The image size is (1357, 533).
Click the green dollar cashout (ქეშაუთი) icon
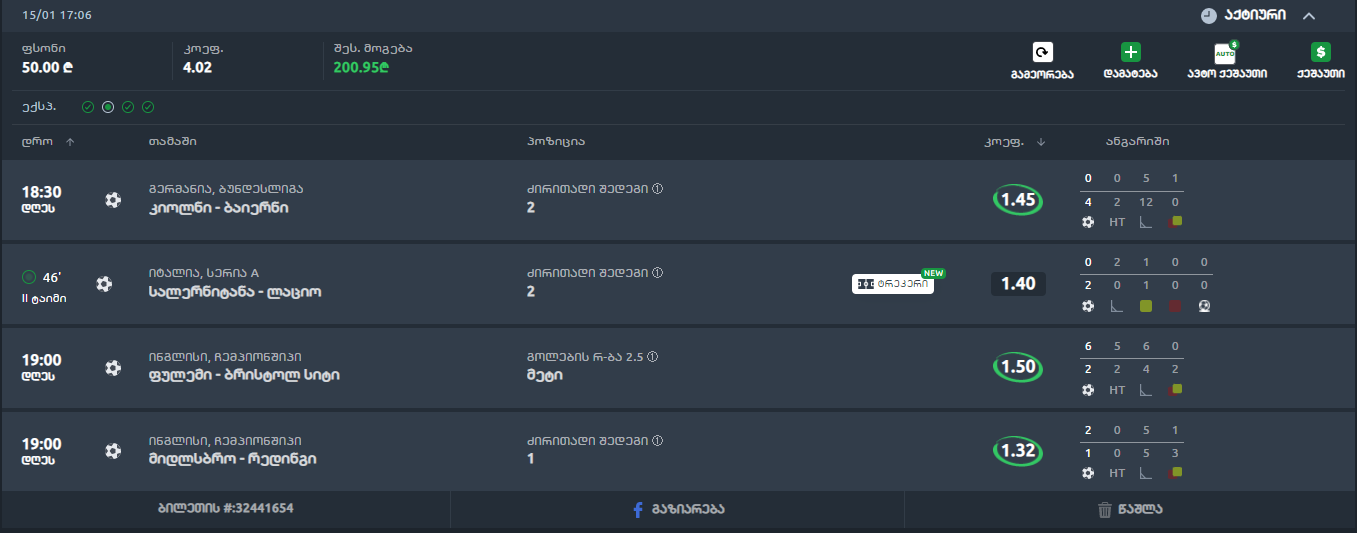point(1320,53)
